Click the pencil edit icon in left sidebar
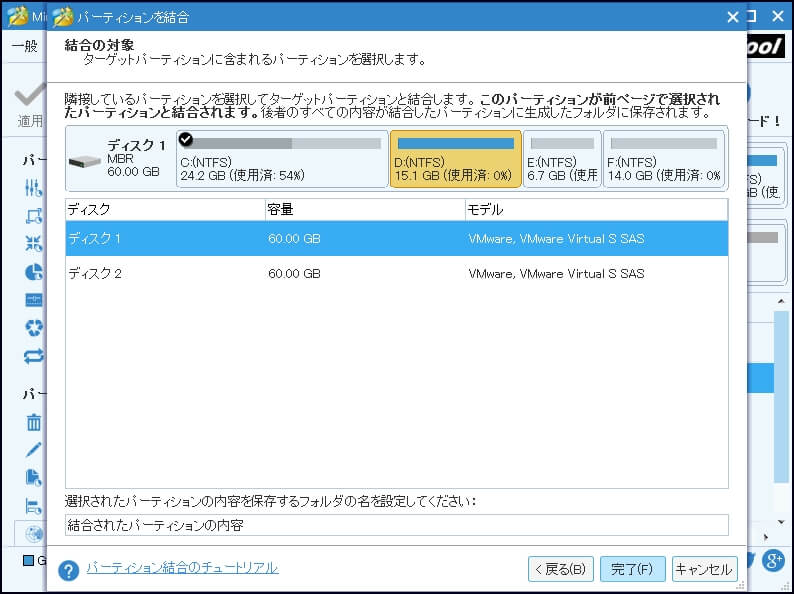This screenshot has width=794, height=594. coord(33,450)
